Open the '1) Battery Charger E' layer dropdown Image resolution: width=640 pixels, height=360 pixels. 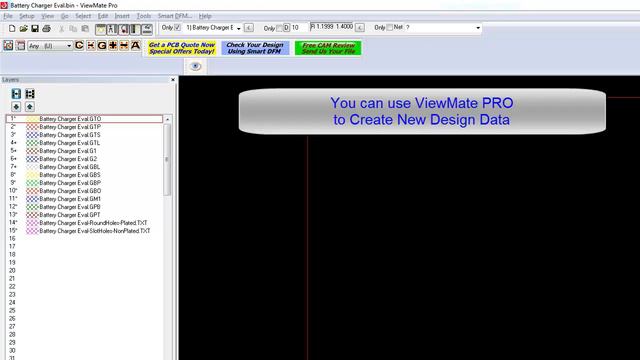(239, 28)
